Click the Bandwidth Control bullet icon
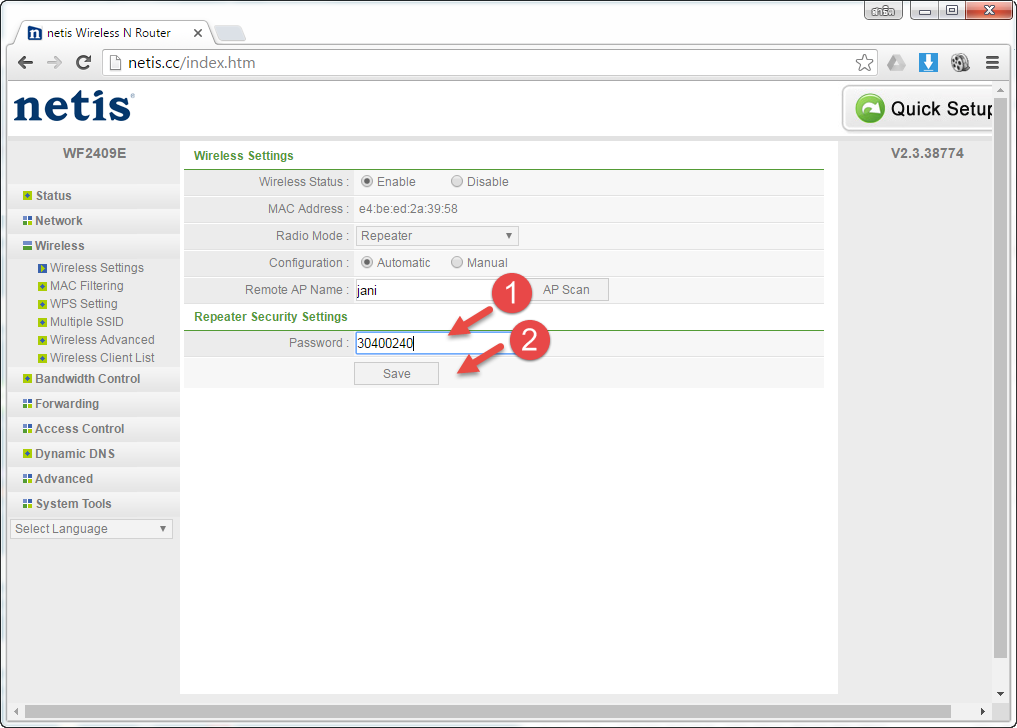Image resolution: width=1017 pixels, height=728 pixels. click(27, 378)
